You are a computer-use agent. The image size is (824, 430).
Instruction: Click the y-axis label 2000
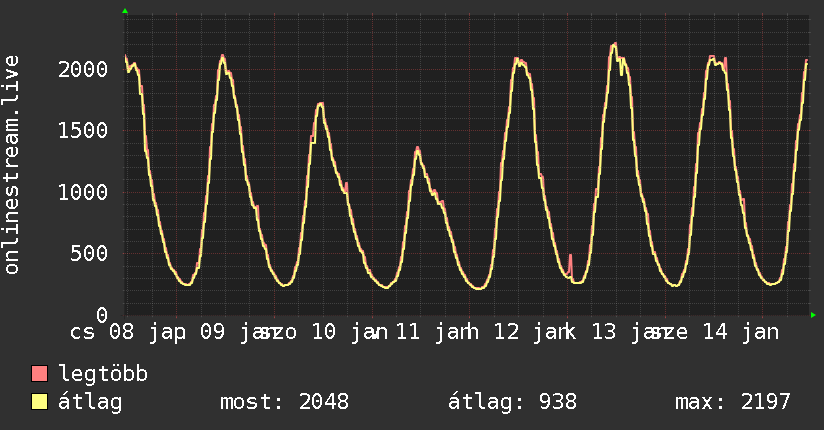(x=83, y=69)
